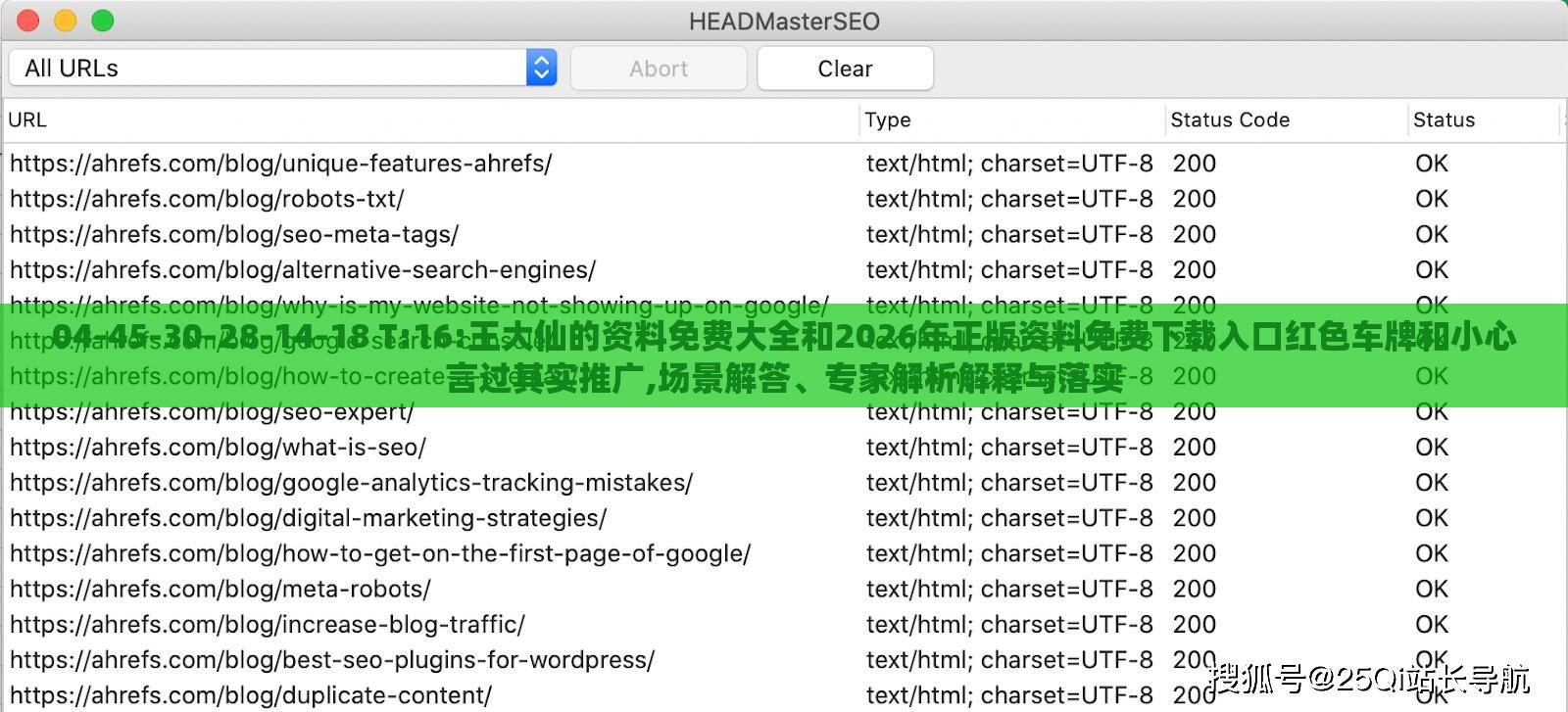This screenshot has width=1568, height=712.
Task: Click the OK status for how-to-get-on-the-first-page-of-google
Action: click(x=1432, y=553)
